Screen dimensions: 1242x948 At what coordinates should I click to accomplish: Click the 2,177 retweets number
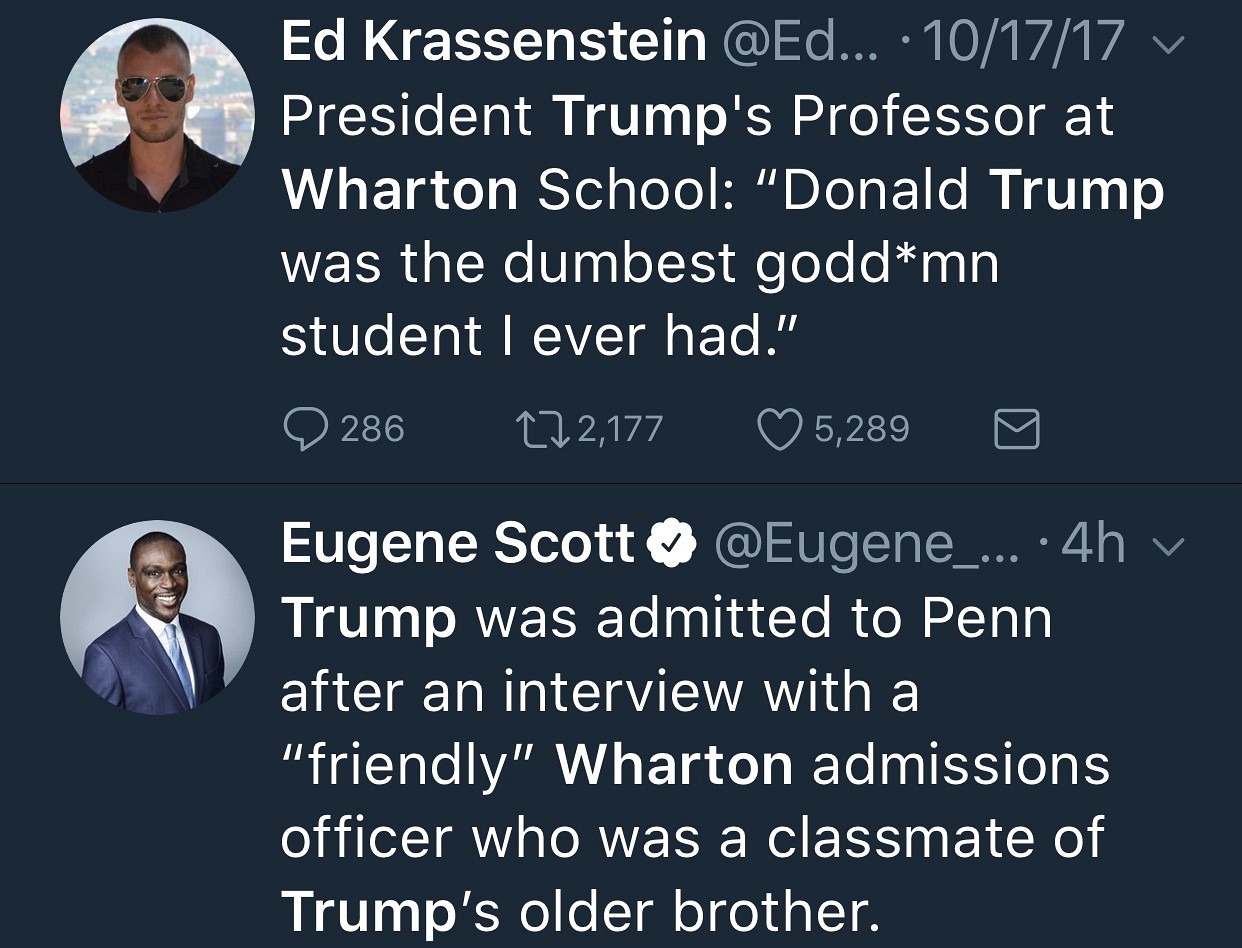pyautogui.click(x=620, y=429)
